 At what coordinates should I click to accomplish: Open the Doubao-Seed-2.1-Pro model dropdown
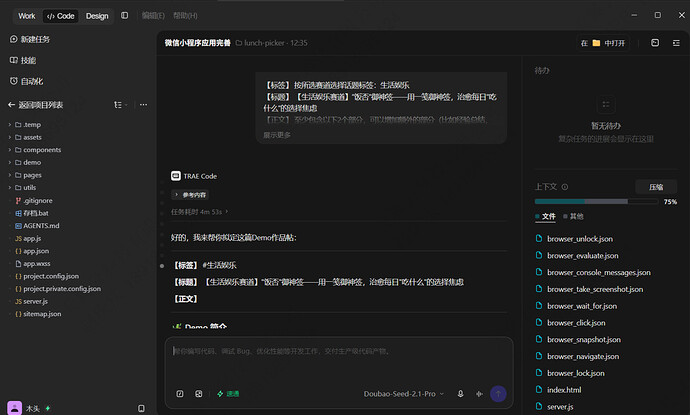[x=404, y=394]
